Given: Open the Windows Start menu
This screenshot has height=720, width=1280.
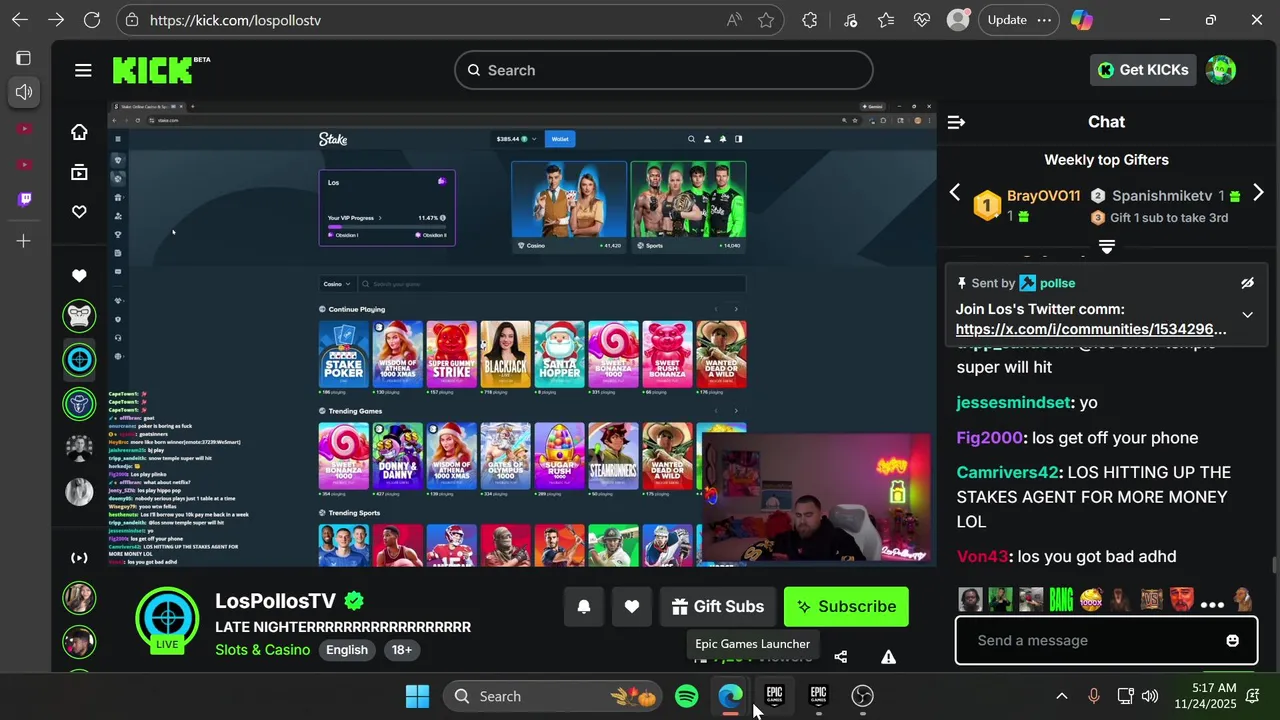Looking at the screenshot, I should pos(417,696).
